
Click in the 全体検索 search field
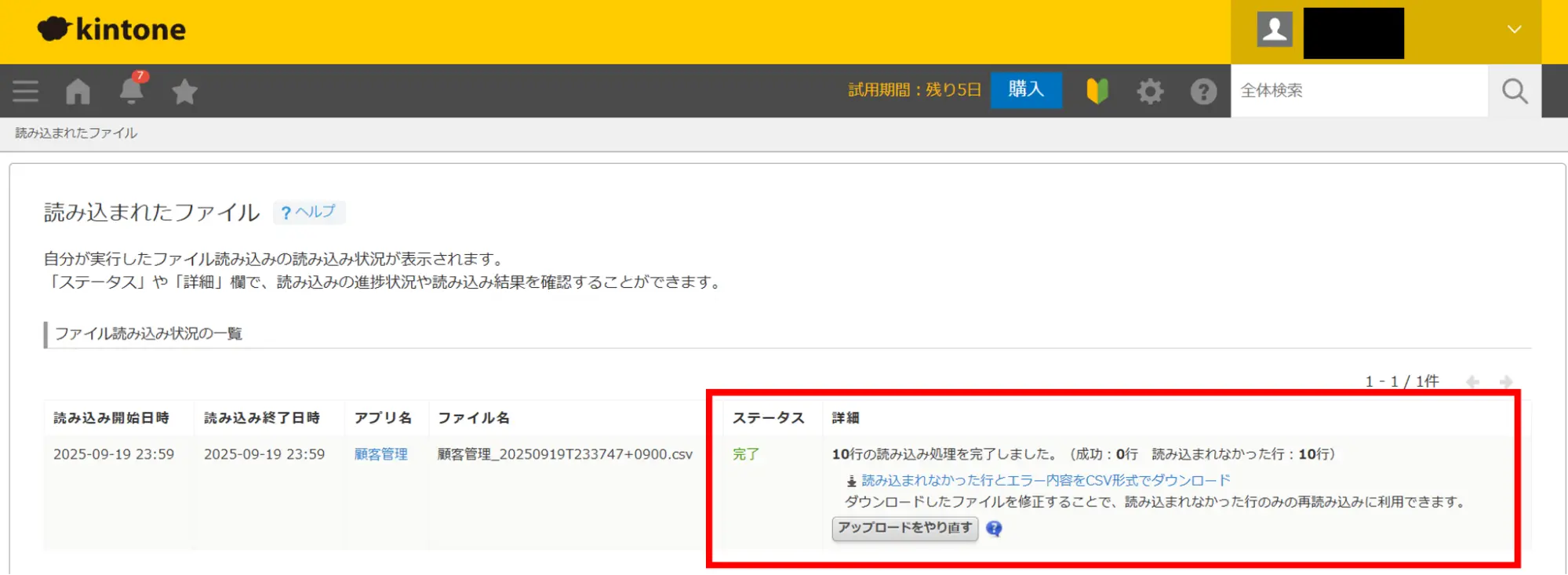tap(1359, 91)
